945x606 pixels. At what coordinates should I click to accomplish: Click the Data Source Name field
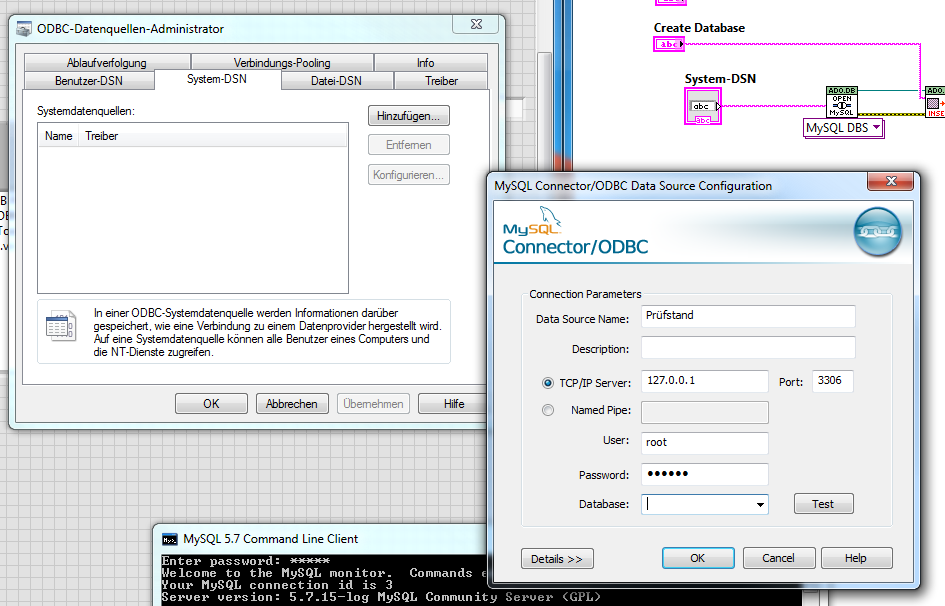748,316
